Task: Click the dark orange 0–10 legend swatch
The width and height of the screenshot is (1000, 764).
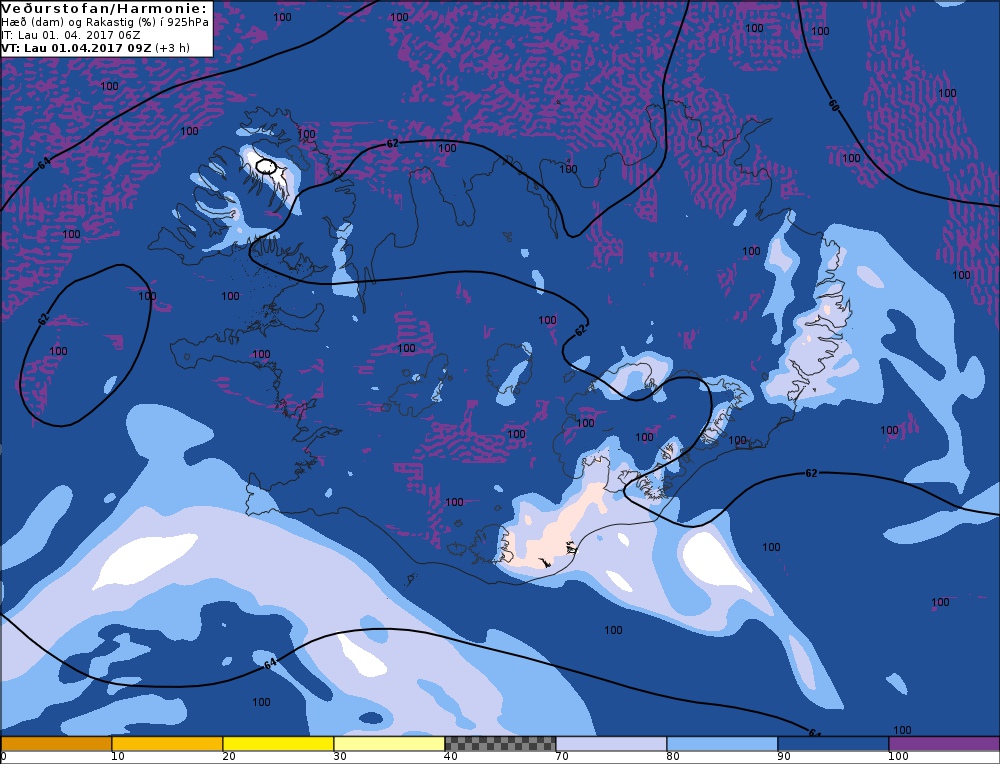Action: (56, 744)
